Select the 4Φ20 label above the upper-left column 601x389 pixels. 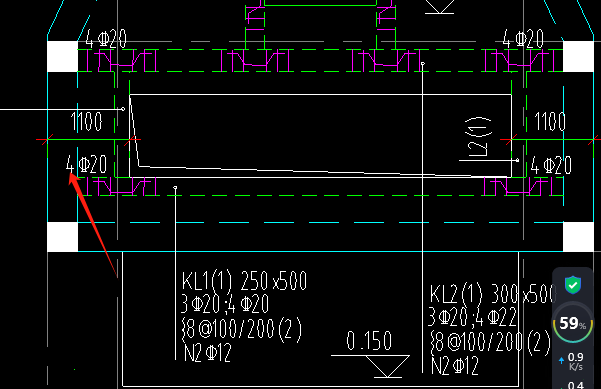106,39
